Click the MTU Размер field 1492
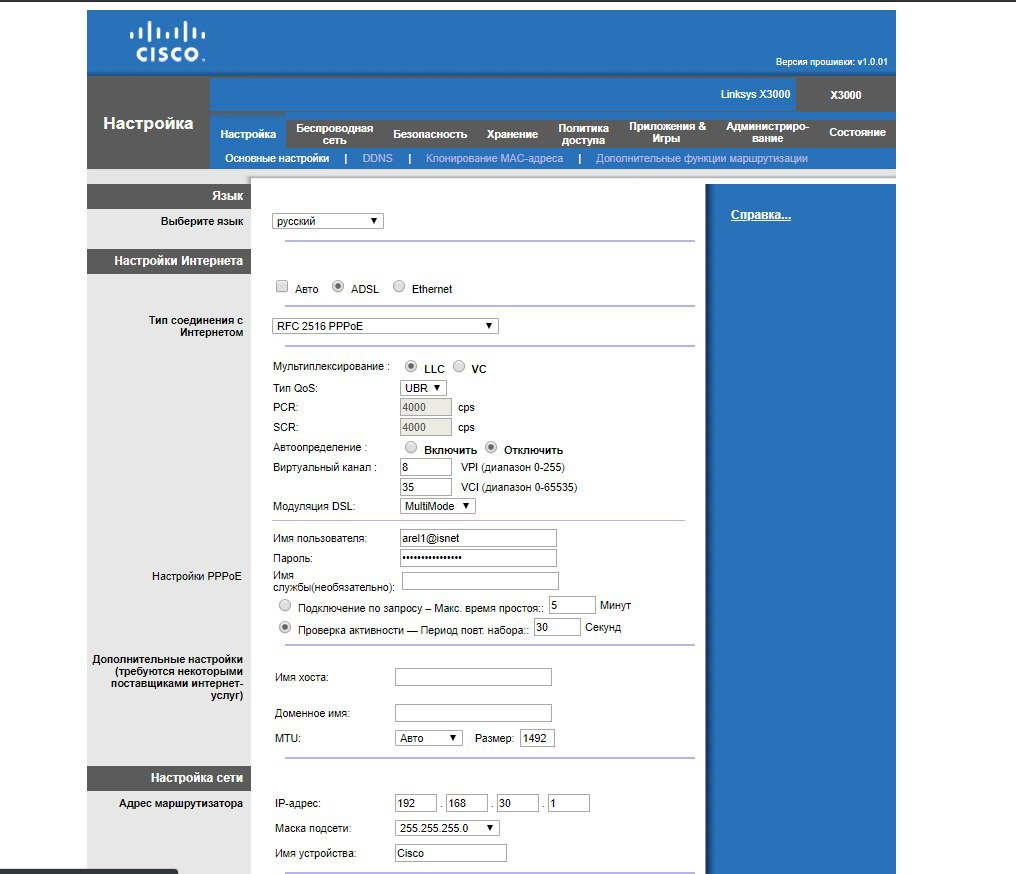The height and width of the screenshot is (874, 1016). [537, 738]
